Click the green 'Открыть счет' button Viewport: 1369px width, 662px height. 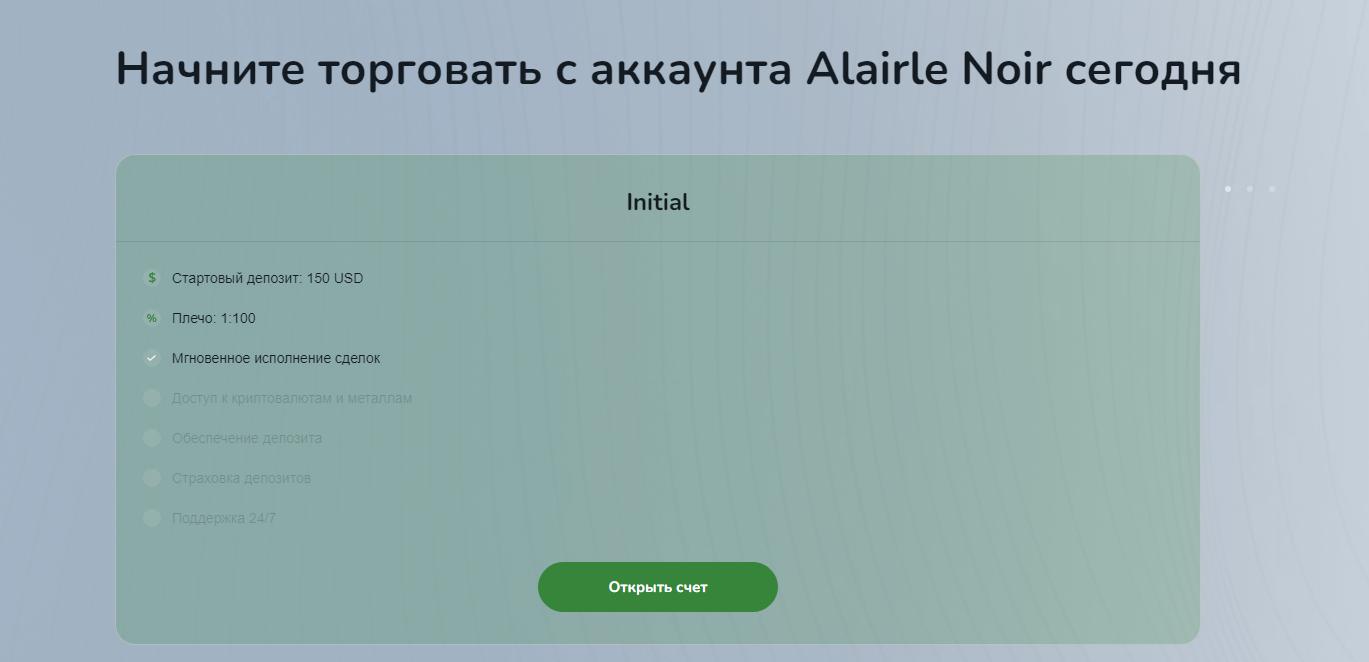[658, 587]
